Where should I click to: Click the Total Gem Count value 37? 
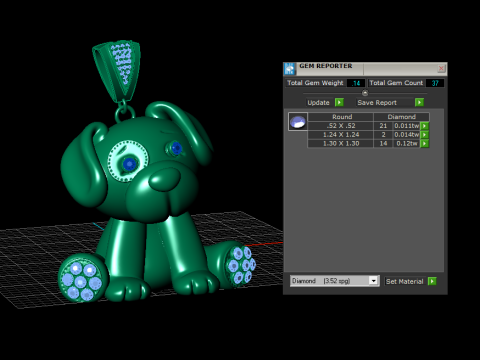click(x=435, y=83)
